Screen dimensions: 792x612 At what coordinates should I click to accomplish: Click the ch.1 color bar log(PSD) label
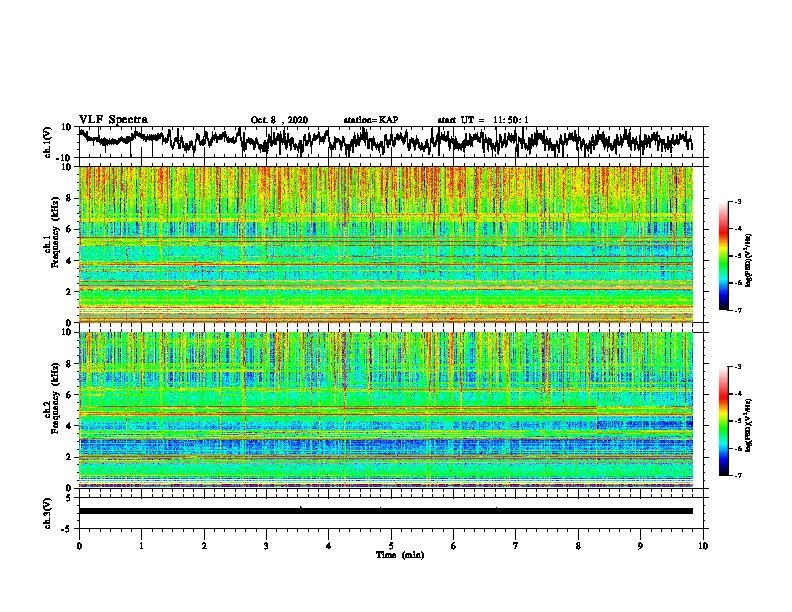(749, 260)
